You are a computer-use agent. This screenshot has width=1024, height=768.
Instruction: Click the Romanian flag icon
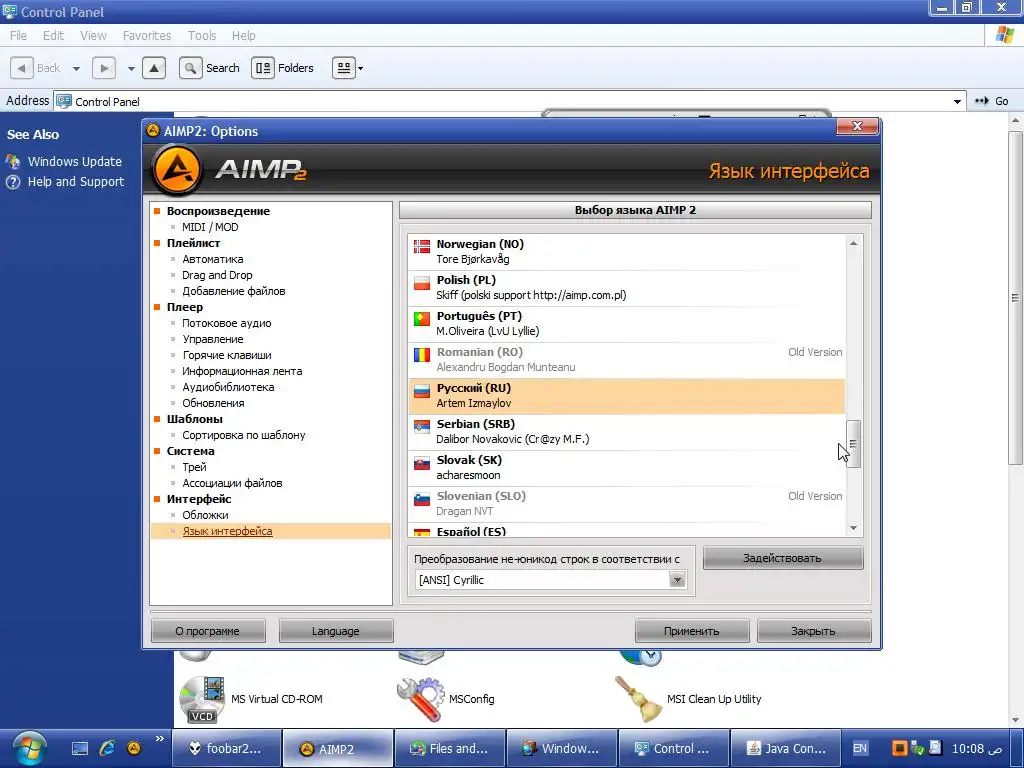tap(422, 355)
